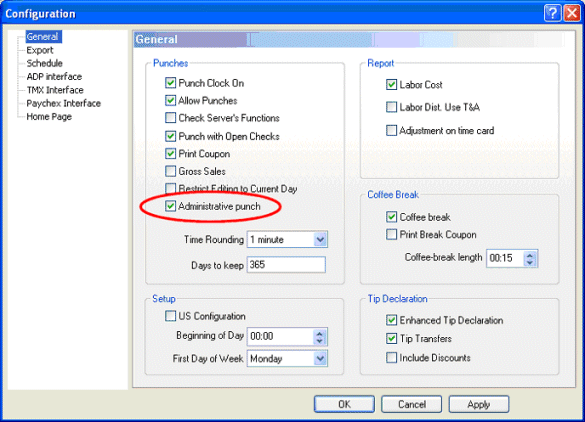Tick the Print Break Coupon checkbox

click(x=391, y=235)
